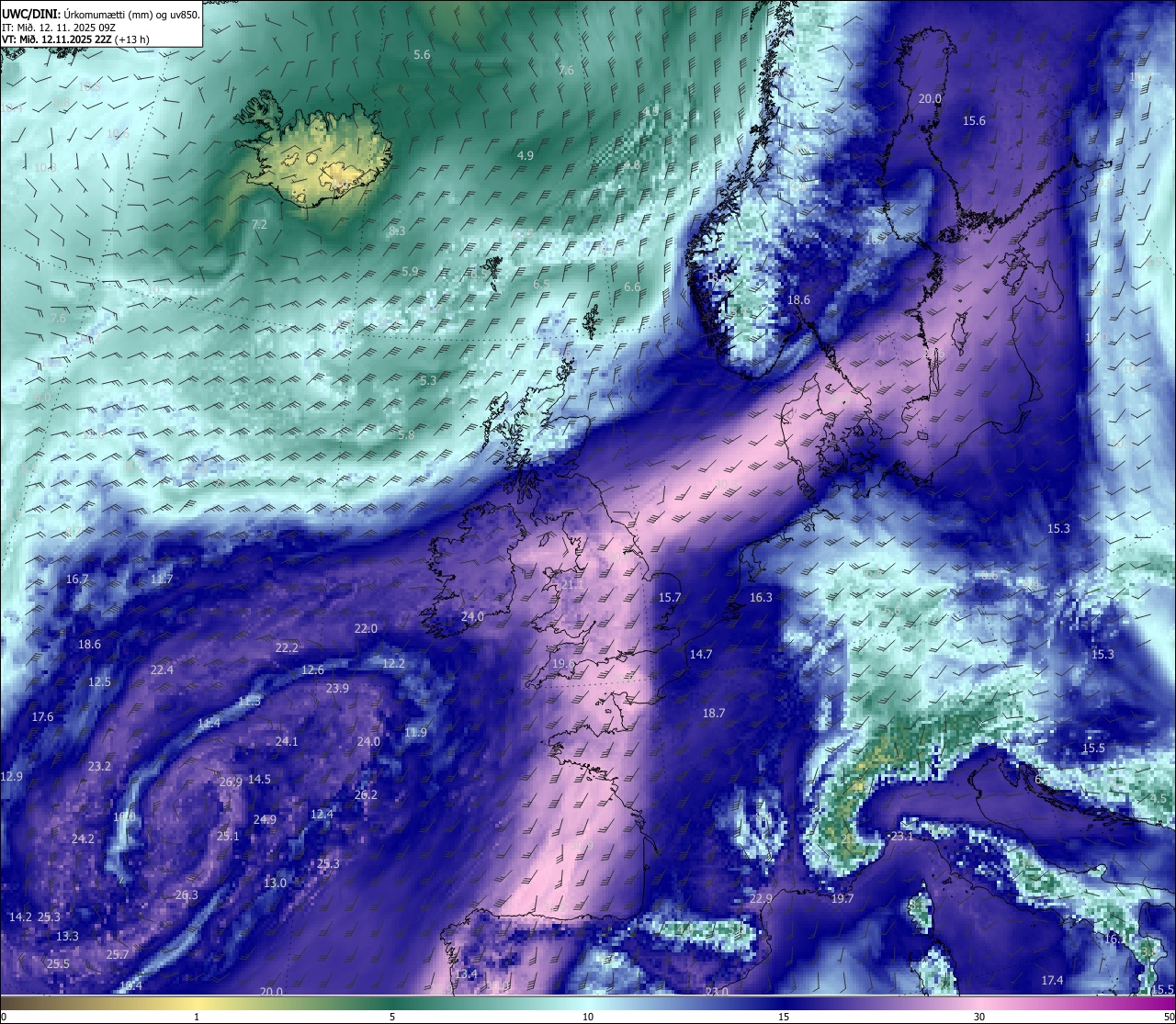Select the value 11.7 in the Atlantic
Viewport: 1176px width, 1024px height.
pyautogui.click(x=162, y=580)
